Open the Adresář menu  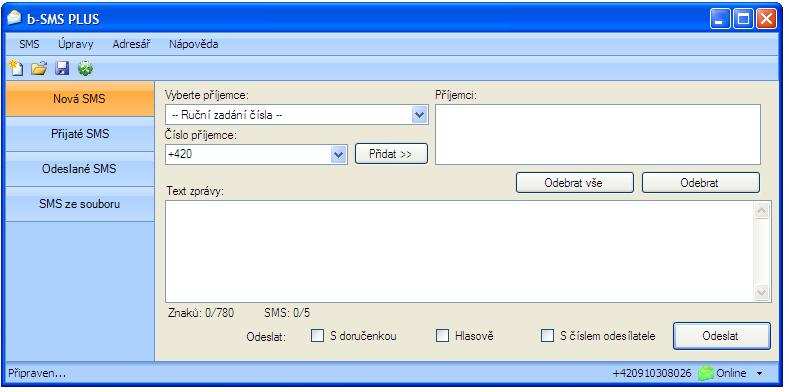pos(131,44)
